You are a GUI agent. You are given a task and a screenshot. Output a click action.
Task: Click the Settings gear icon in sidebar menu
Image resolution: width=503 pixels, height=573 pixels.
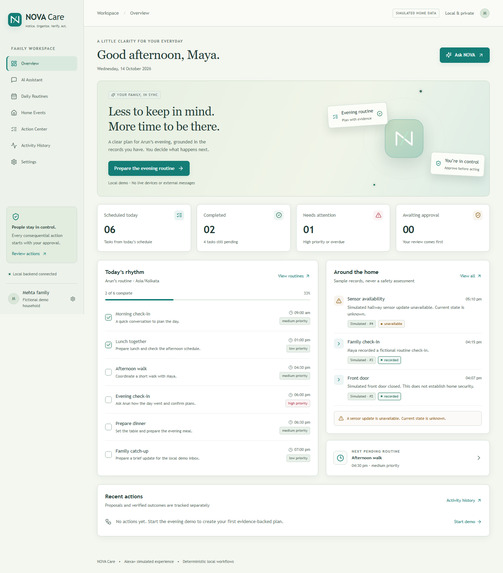tap(14, 162)
